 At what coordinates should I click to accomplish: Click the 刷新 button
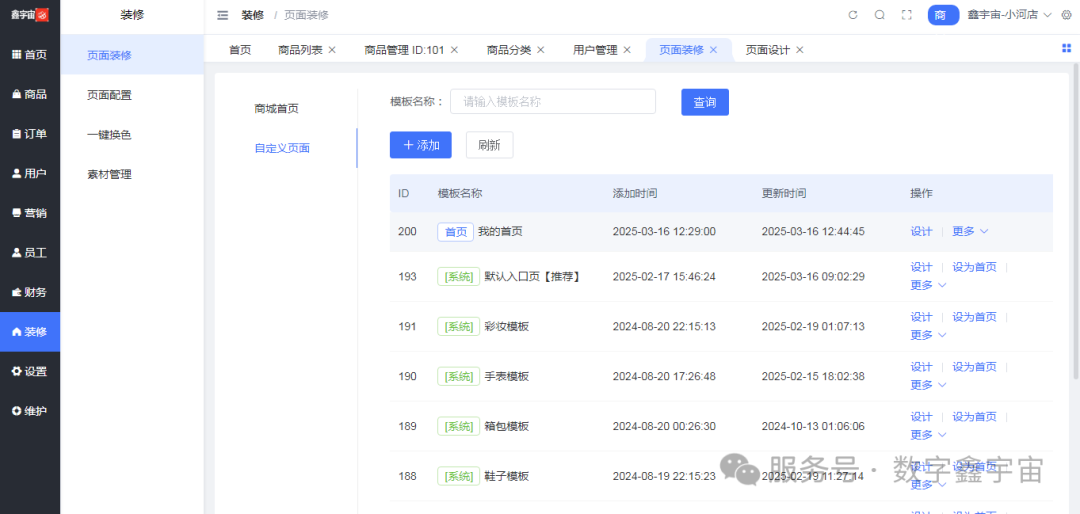[489, 145]
